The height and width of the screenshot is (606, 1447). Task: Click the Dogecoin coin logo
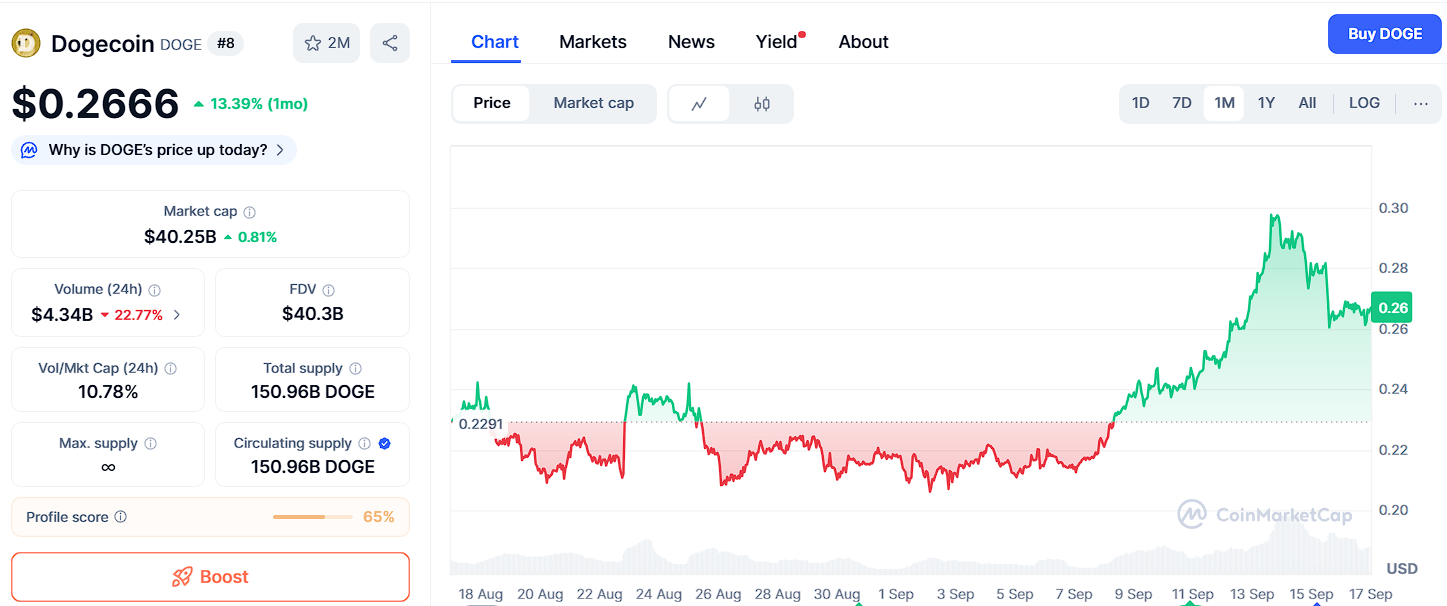coord(25,43)
